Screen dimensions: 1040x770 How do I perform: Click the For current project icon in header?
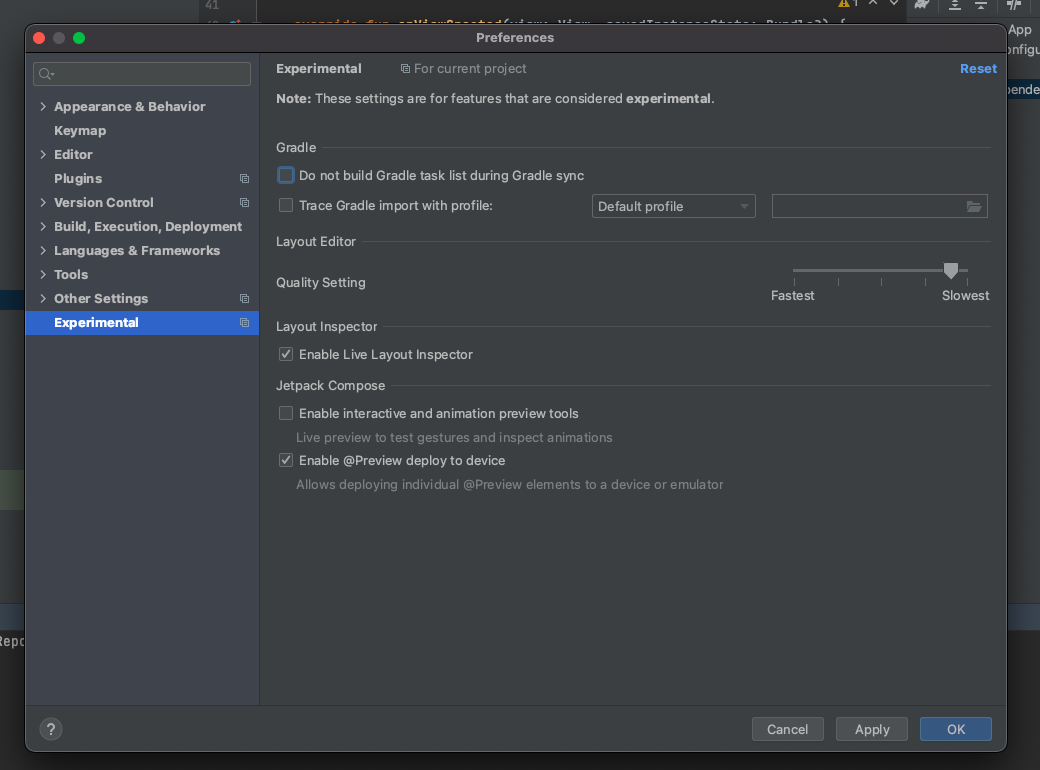tap(405, 69)
